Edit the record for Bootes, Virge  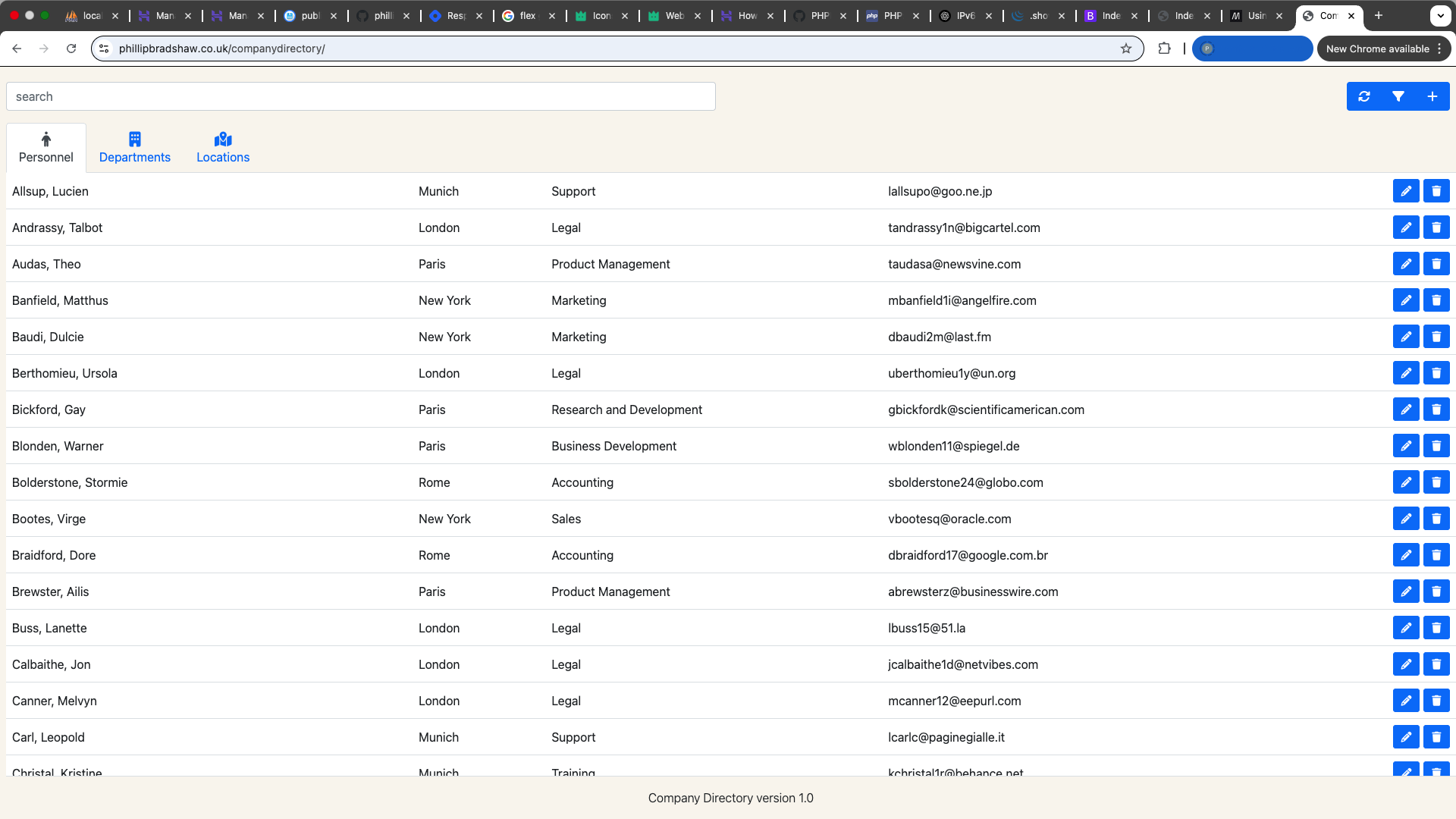[1406, 519]
